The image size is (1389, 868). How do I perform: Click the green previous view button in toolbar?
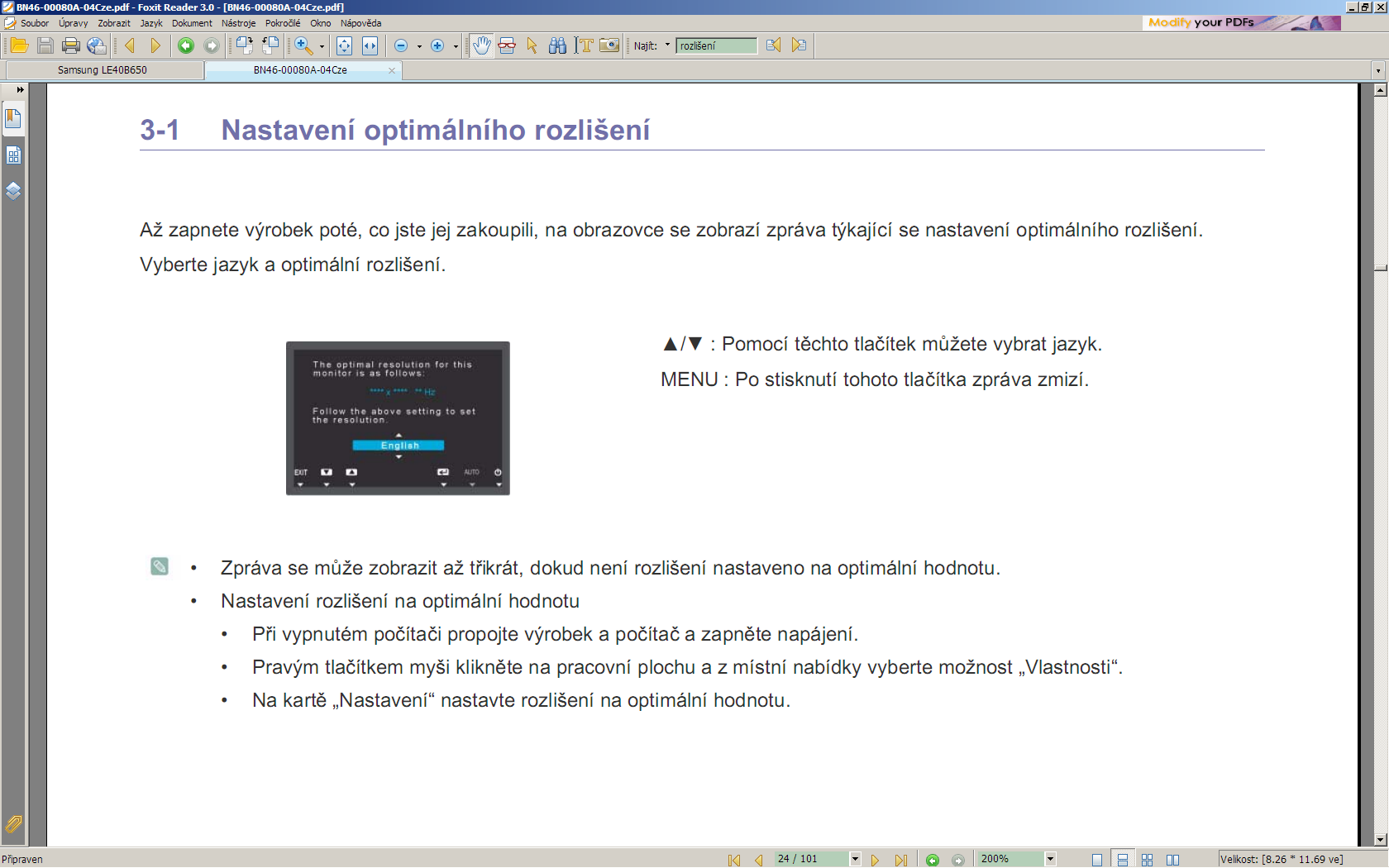(x=186, y=45)
